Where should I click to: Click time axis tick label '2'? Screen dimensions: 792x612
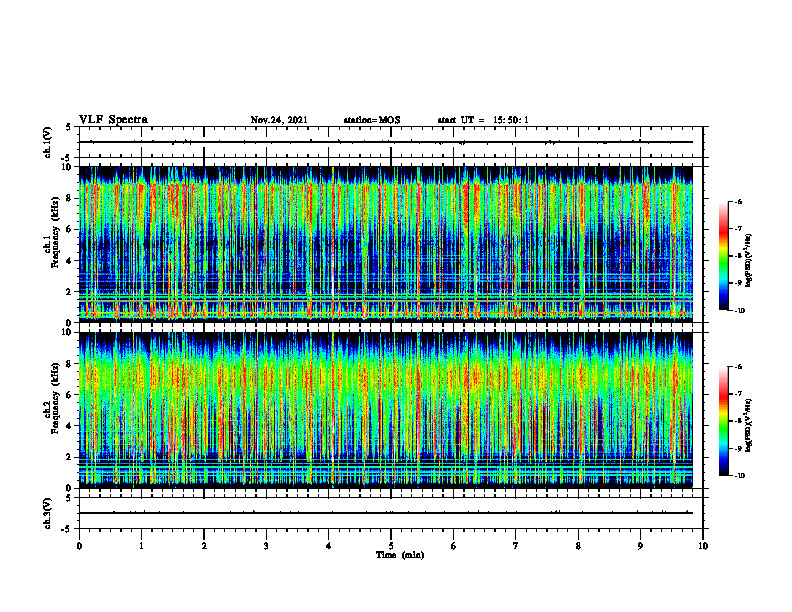[204, 546]
